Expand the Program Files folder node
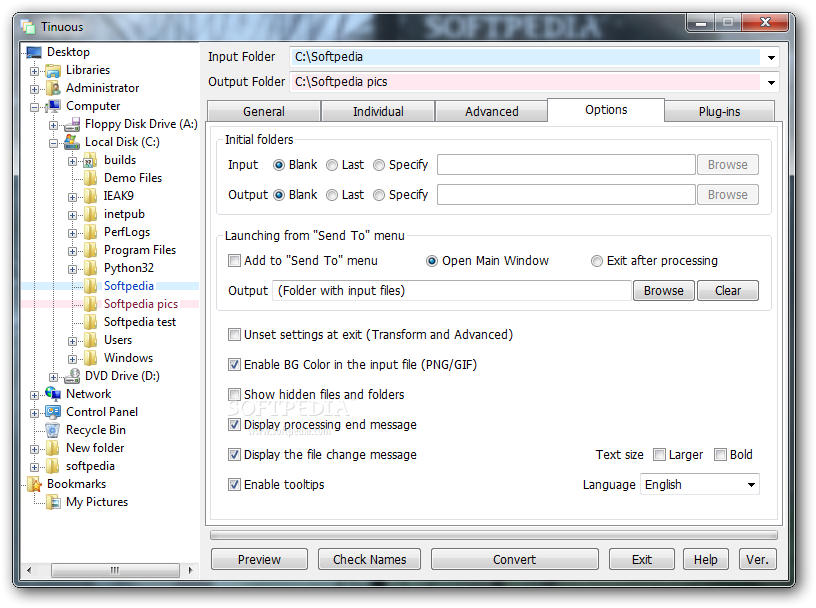This screenshot has width=816, height=608. [x=72, y=251]
